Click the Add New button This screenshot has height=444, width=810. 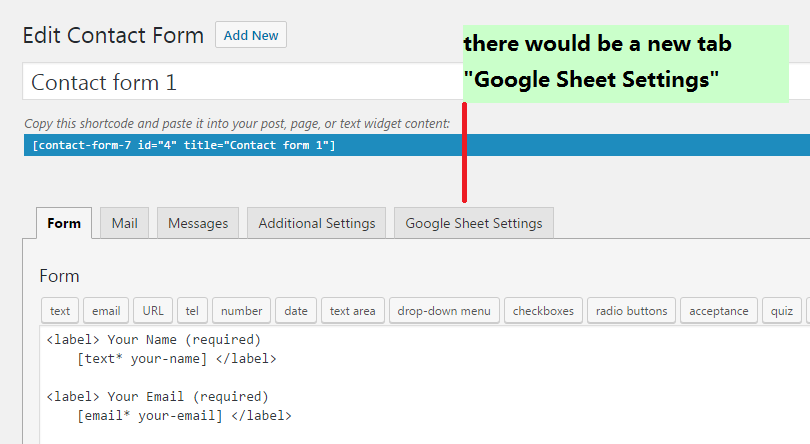(x=251, y=35)
